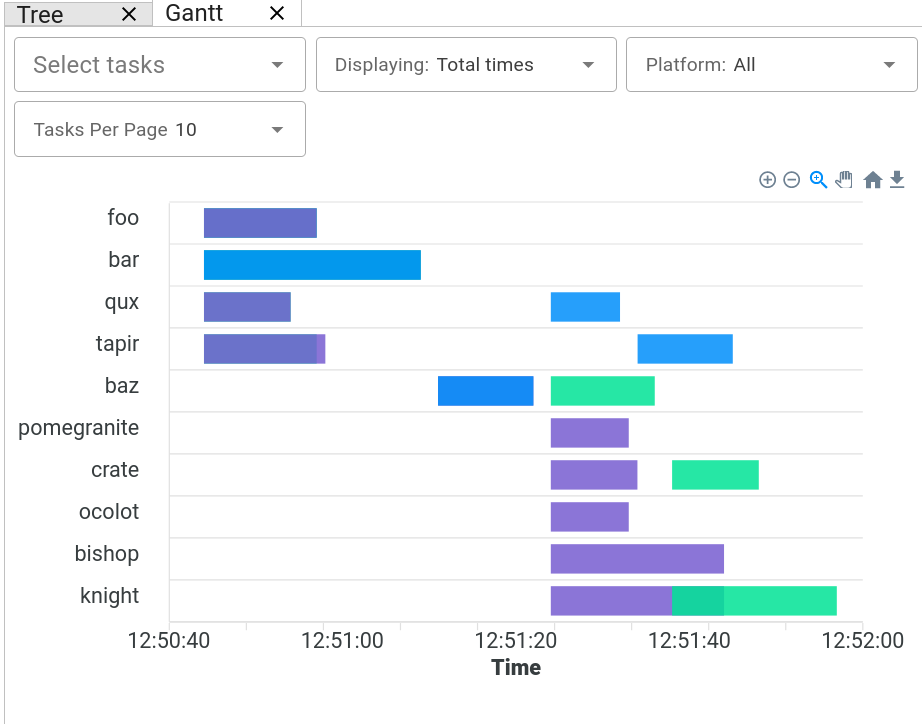Click the foo task bar
This screenshot has height=724, width=922.
point(260,223)
